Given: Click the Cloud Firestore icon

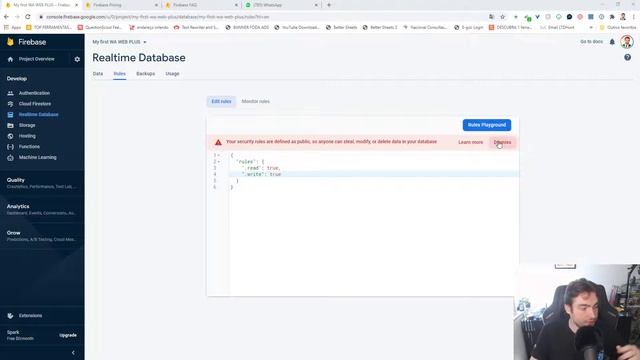Looking at the screenshot, I should (x=10, y=104).
